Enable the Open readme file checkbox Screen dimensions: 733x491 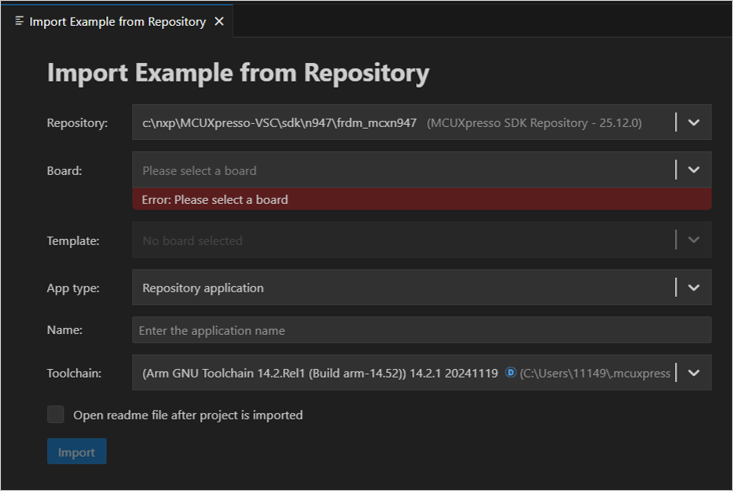[x=56, y=414]
